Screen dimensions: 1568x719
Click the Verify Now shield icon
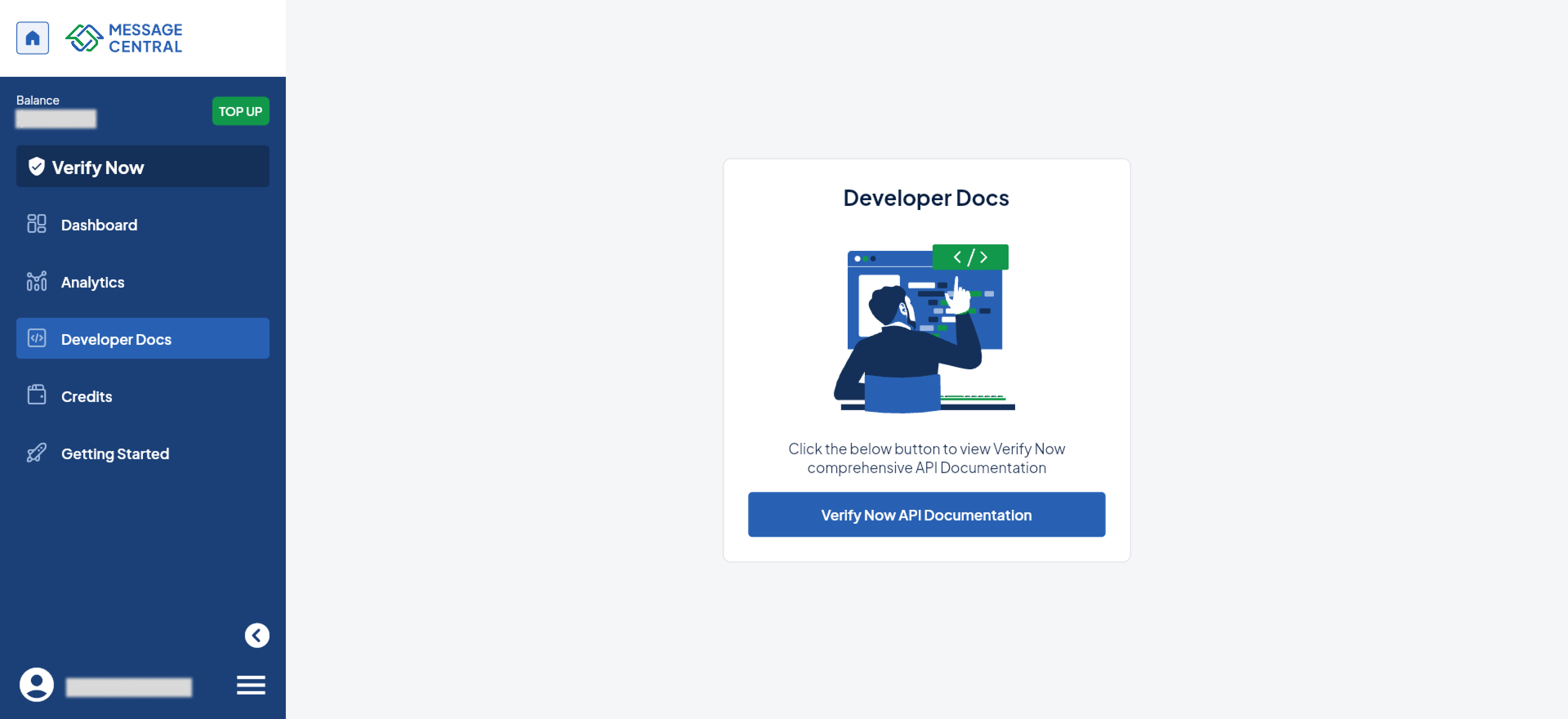pos(36,166)
